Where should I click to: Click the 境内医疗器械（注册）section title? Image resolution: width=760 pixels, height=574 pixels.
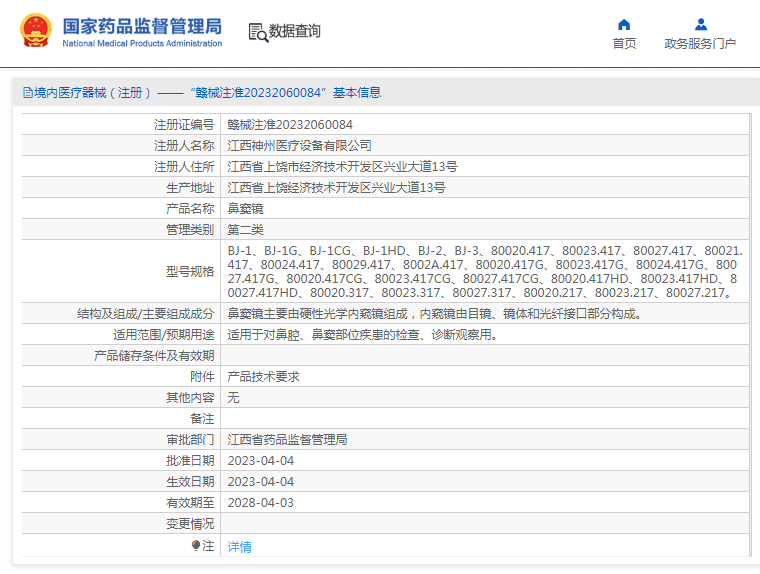[92, 93]
